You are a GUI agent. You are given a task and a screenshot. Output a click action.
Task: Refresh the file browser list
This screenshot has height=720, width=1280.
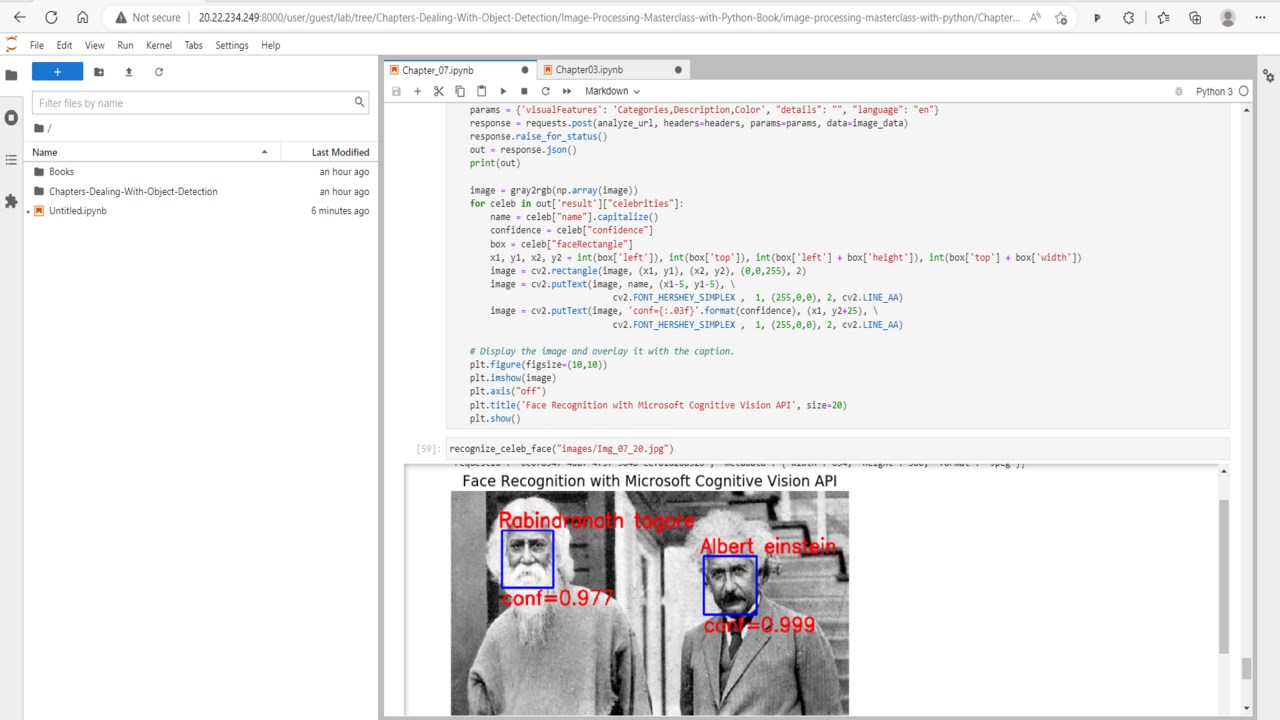159,72
